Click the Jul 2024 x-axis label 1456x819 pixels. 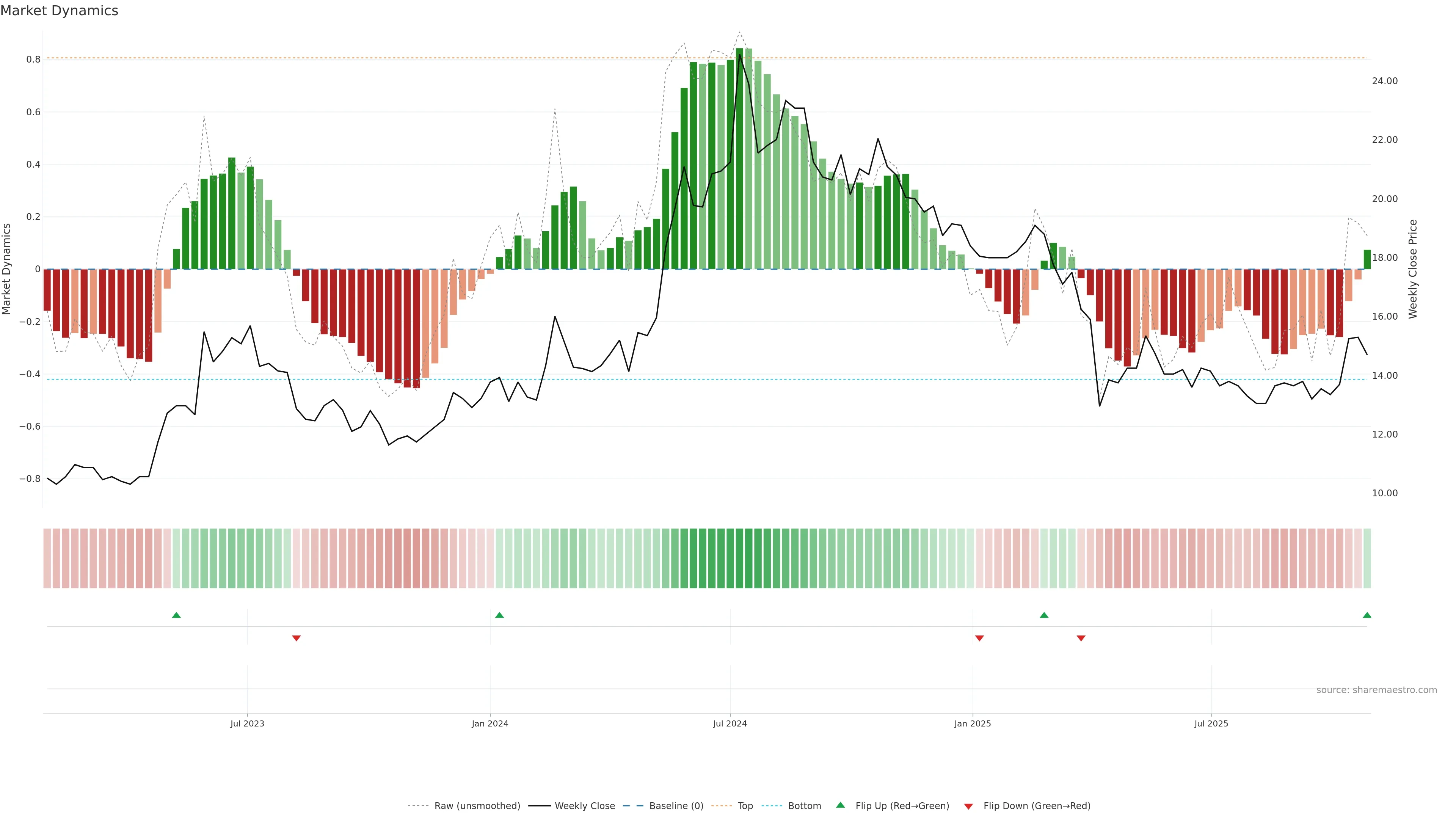[x=730, y=723]
